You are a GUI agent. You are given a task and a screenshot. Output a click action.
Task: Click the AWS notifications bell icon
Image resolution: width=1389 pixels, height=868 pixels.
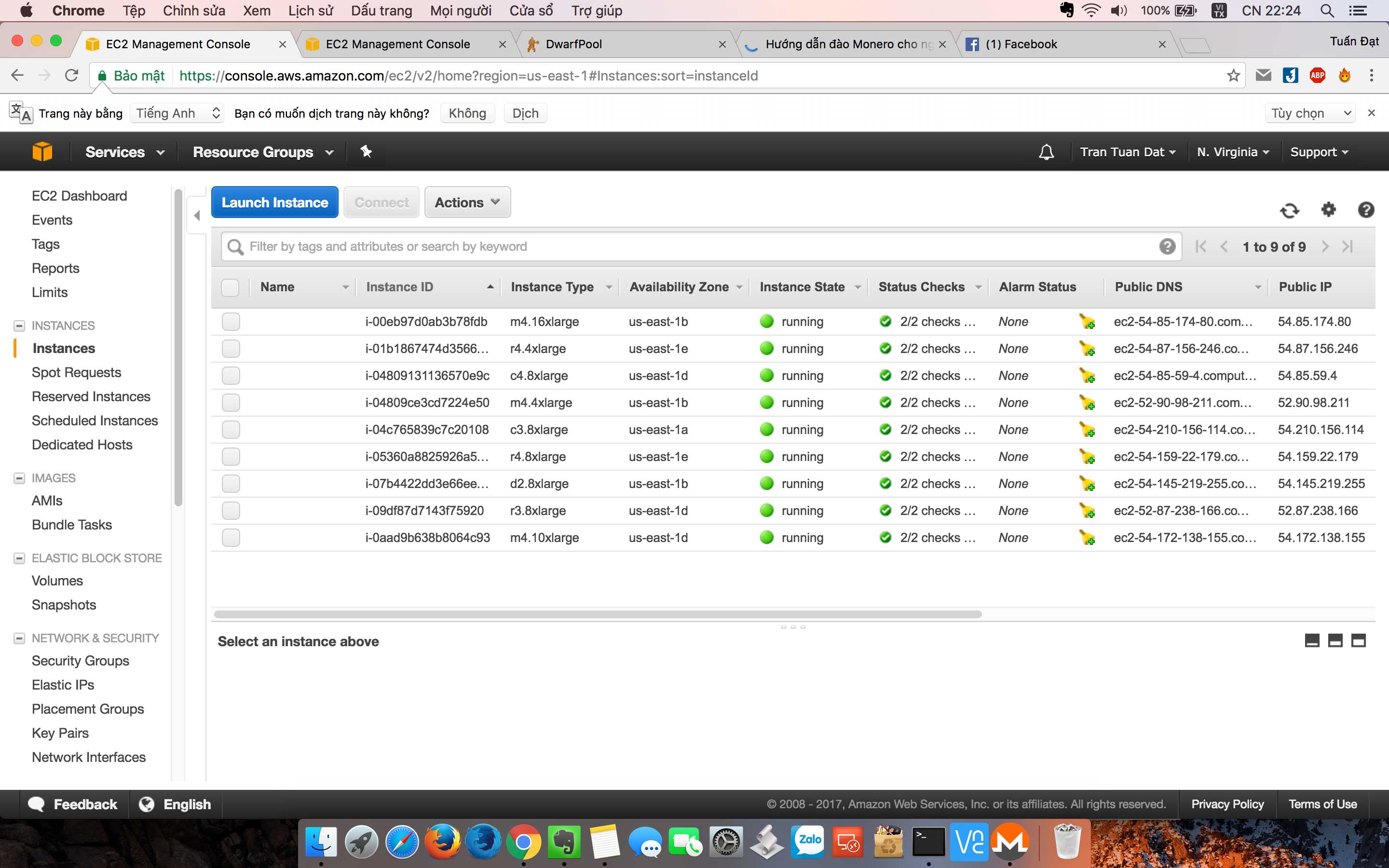(1046, 152)
